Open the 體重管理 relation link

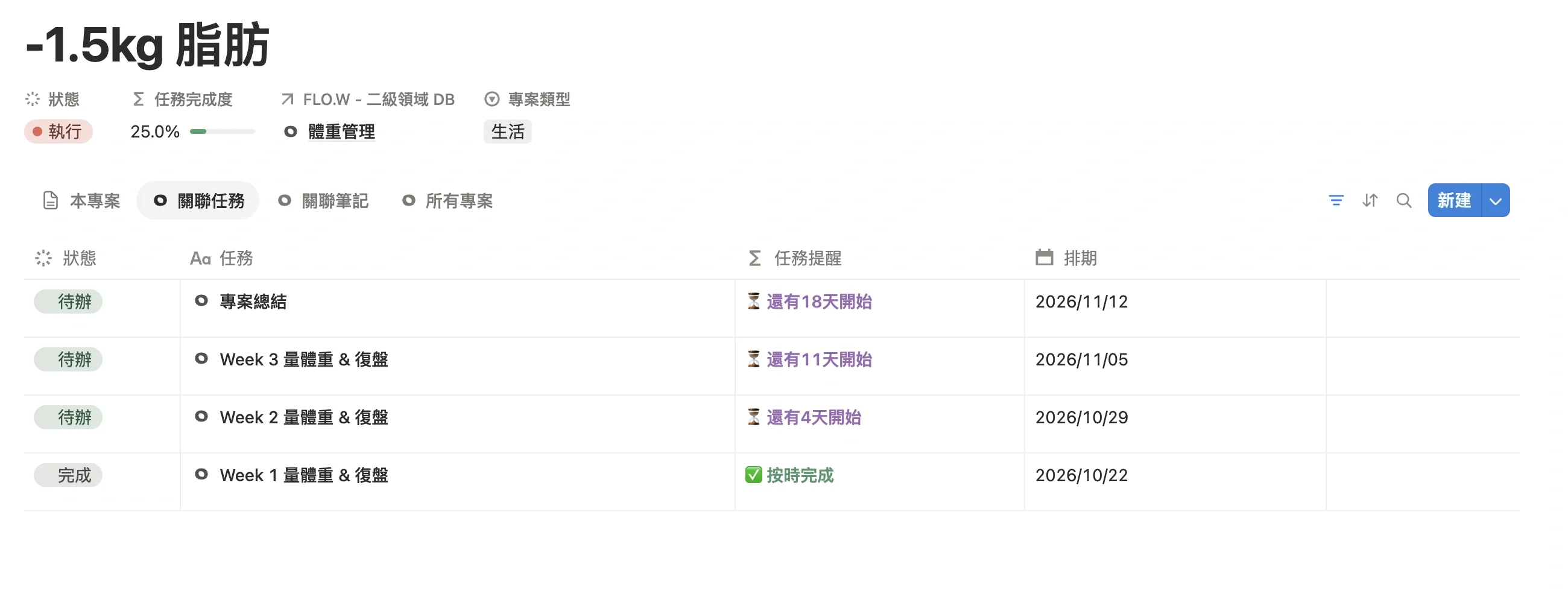(341, 131)
